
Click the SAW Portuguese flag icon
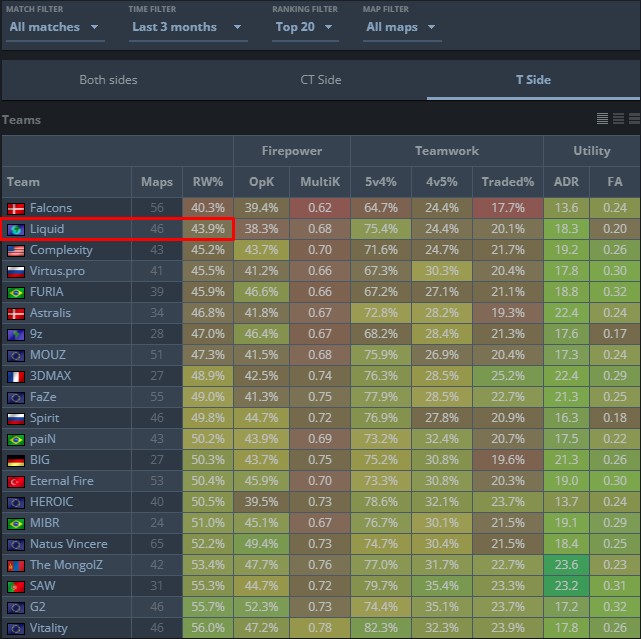16,586
